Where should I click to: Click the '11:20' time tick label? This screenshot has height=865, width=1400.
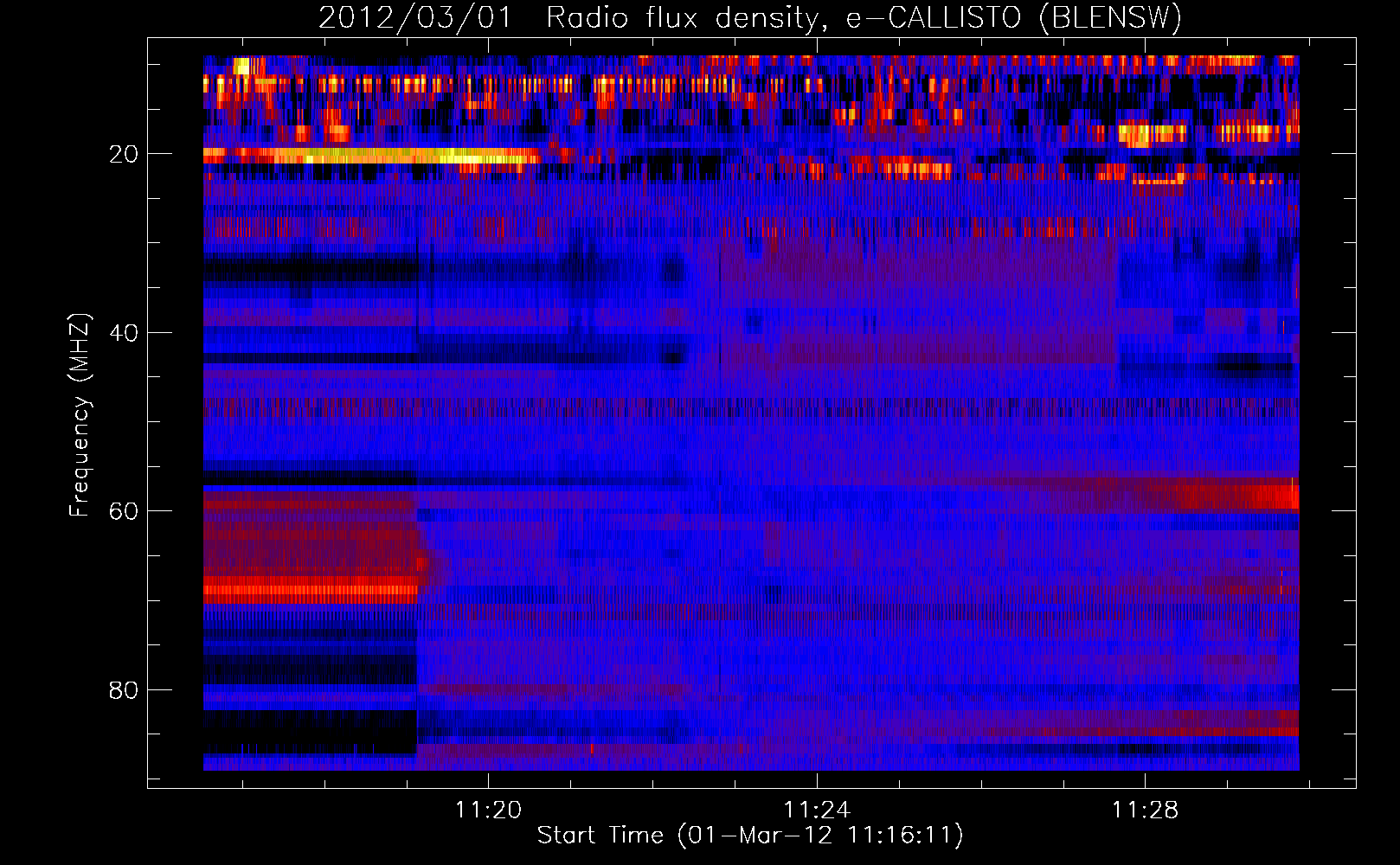click(x=489, y=810)
